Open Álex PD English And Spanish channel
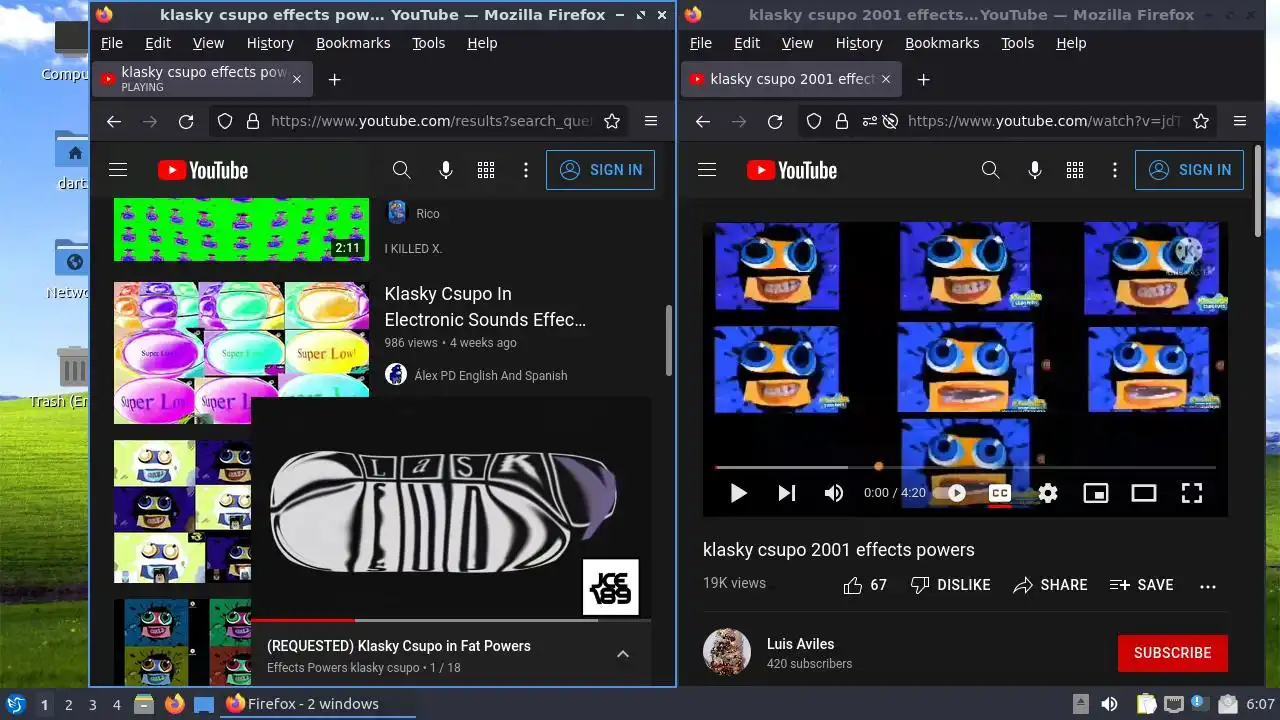 tap(491, 375)
